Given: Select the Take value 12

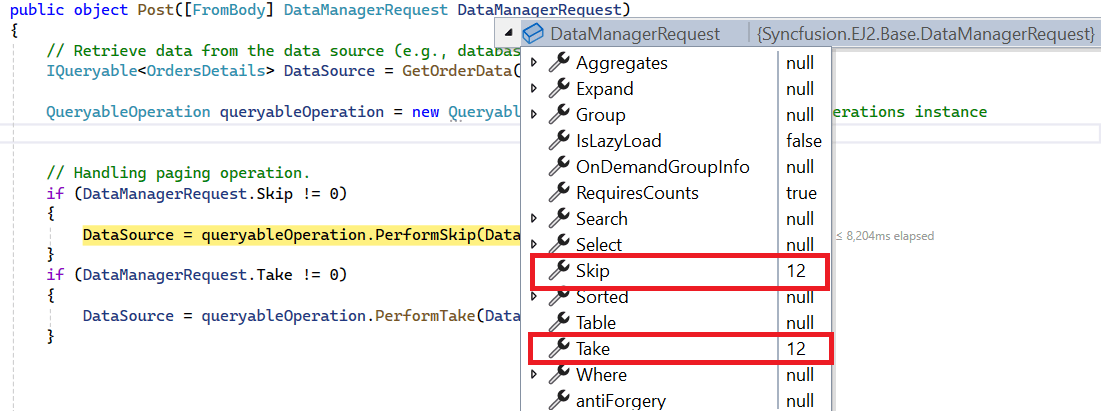Looking at the screenshot, I should [796, 349].
